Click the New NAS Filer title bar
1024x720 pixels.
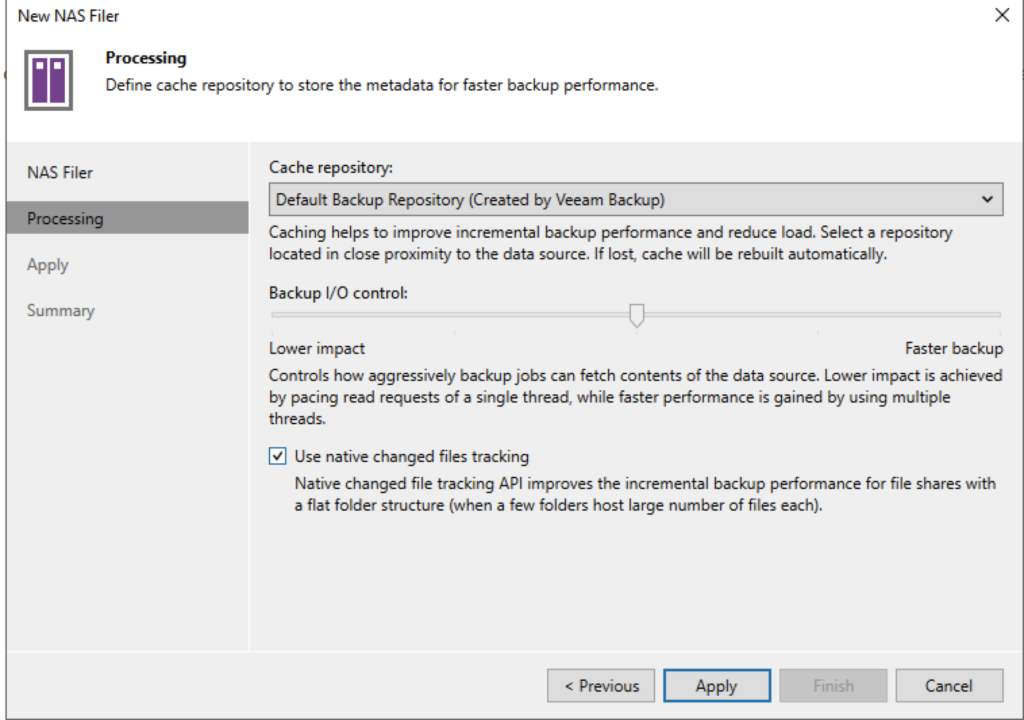pyautogui.click(x=400, y=15)
